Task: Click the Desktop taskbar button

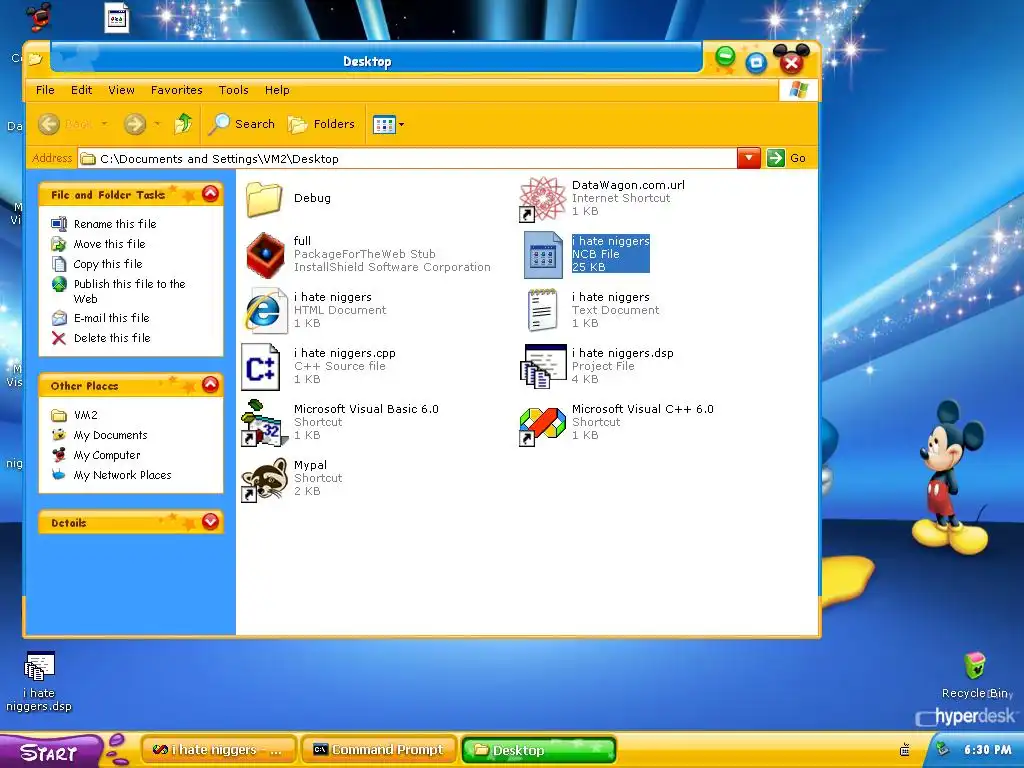Action: pos(538,750)
